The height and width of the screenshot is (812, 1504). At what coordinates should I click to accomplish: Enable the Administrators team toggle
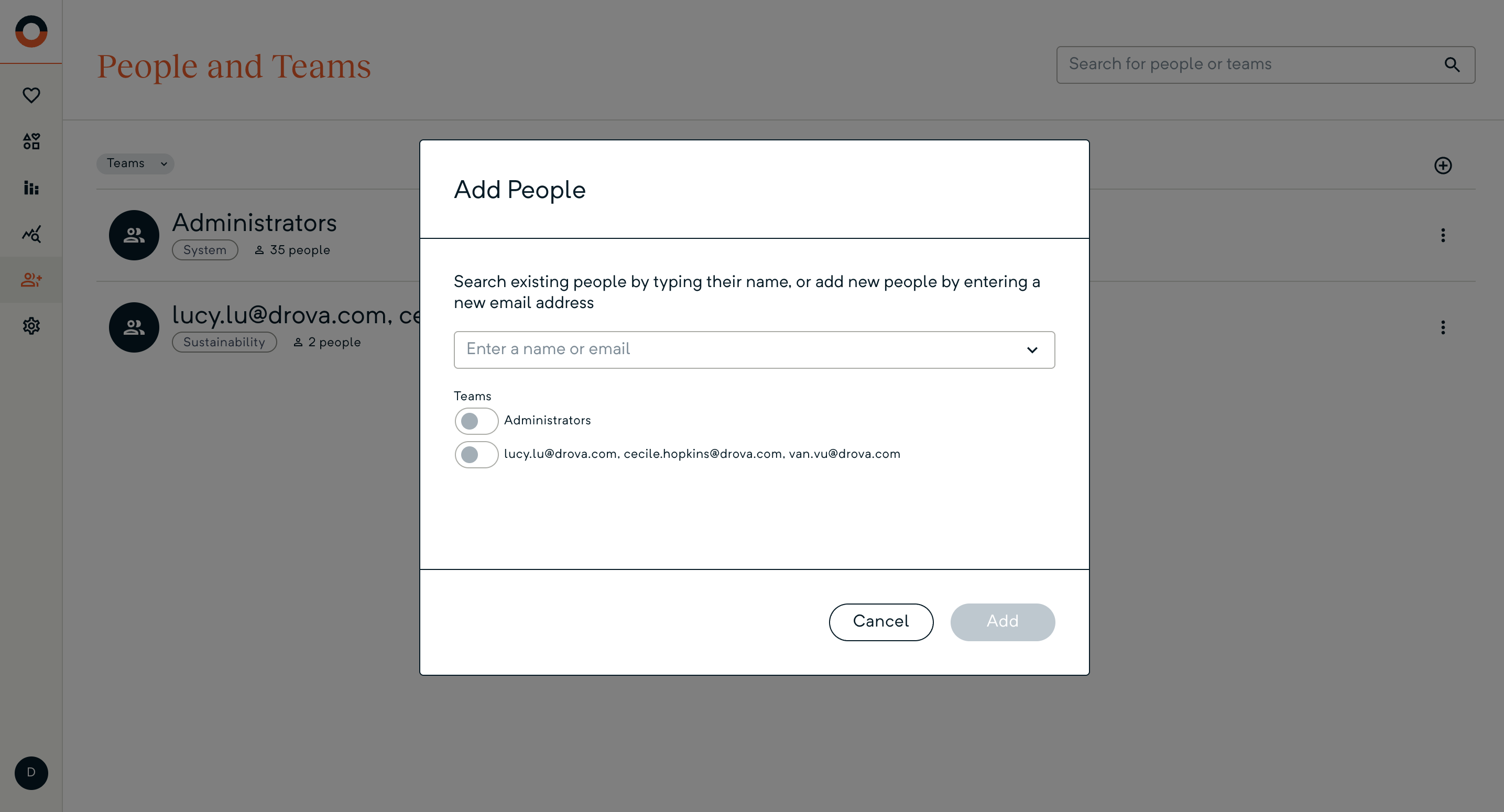pyautogui.click(x=476, y=421)
